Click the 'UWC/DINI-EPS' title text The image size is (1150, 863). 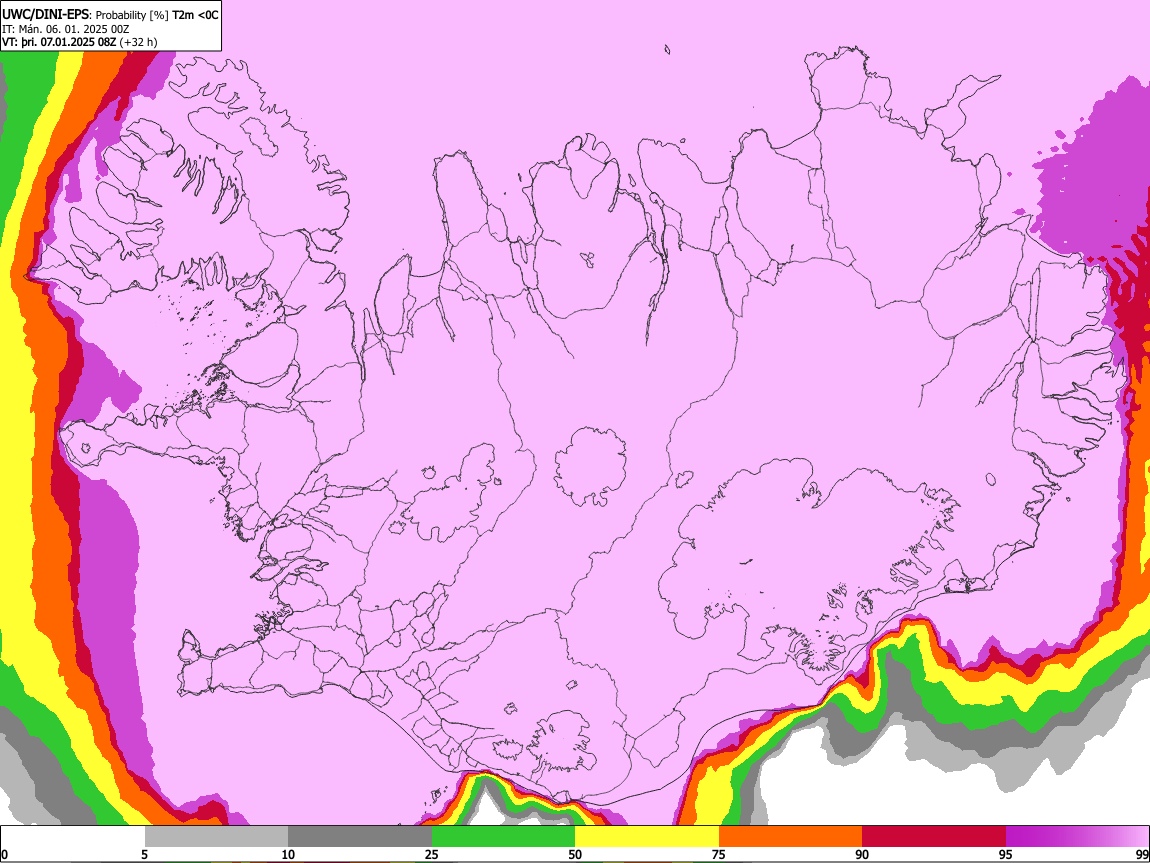pyautogui.click(x=46, y=14)
